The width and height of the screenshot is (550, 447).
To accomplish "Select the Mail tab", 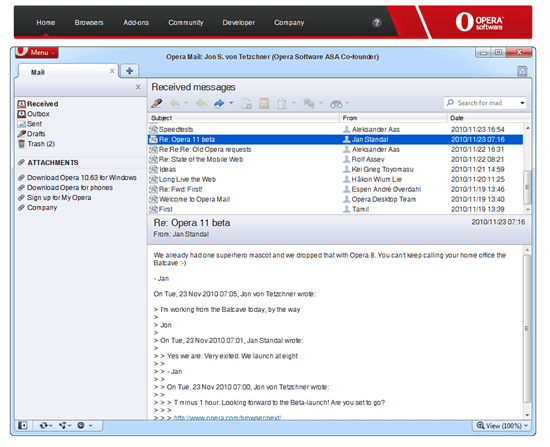I will [67, 72].
